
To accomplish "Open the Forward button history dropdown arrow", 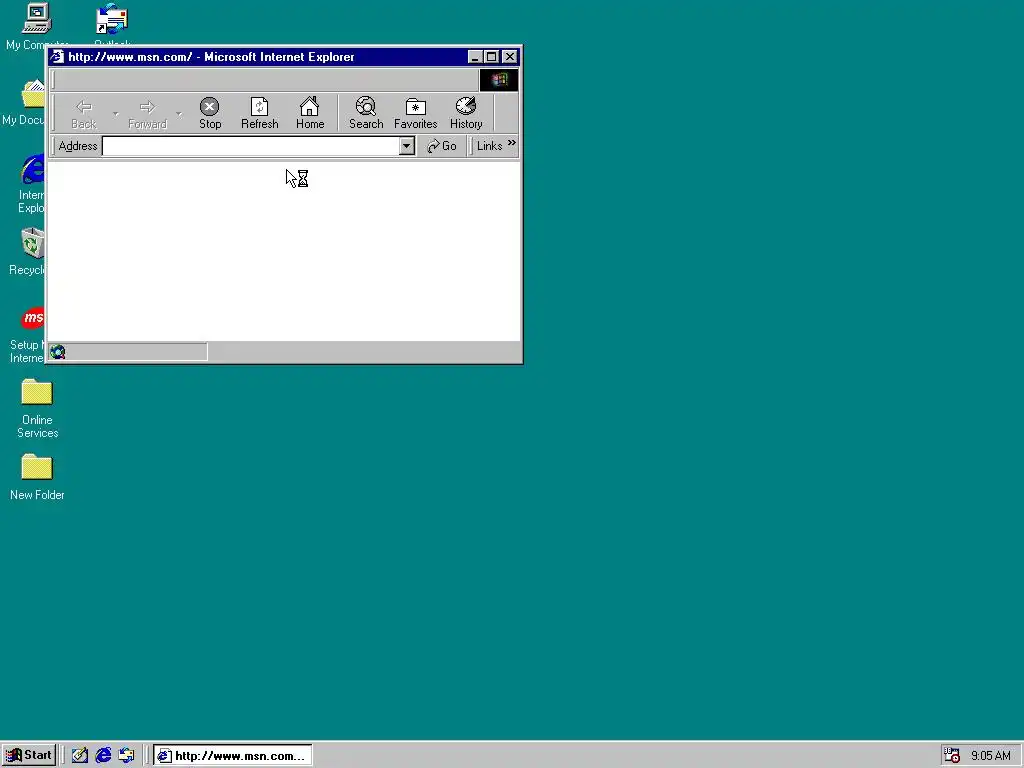I will [179, 114].
